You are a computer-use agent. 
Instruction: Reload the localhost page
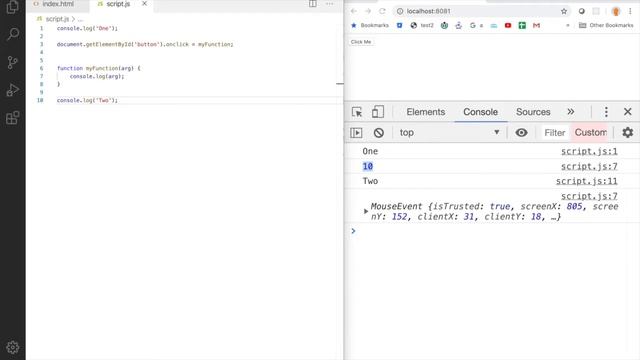tap(382, 11)
